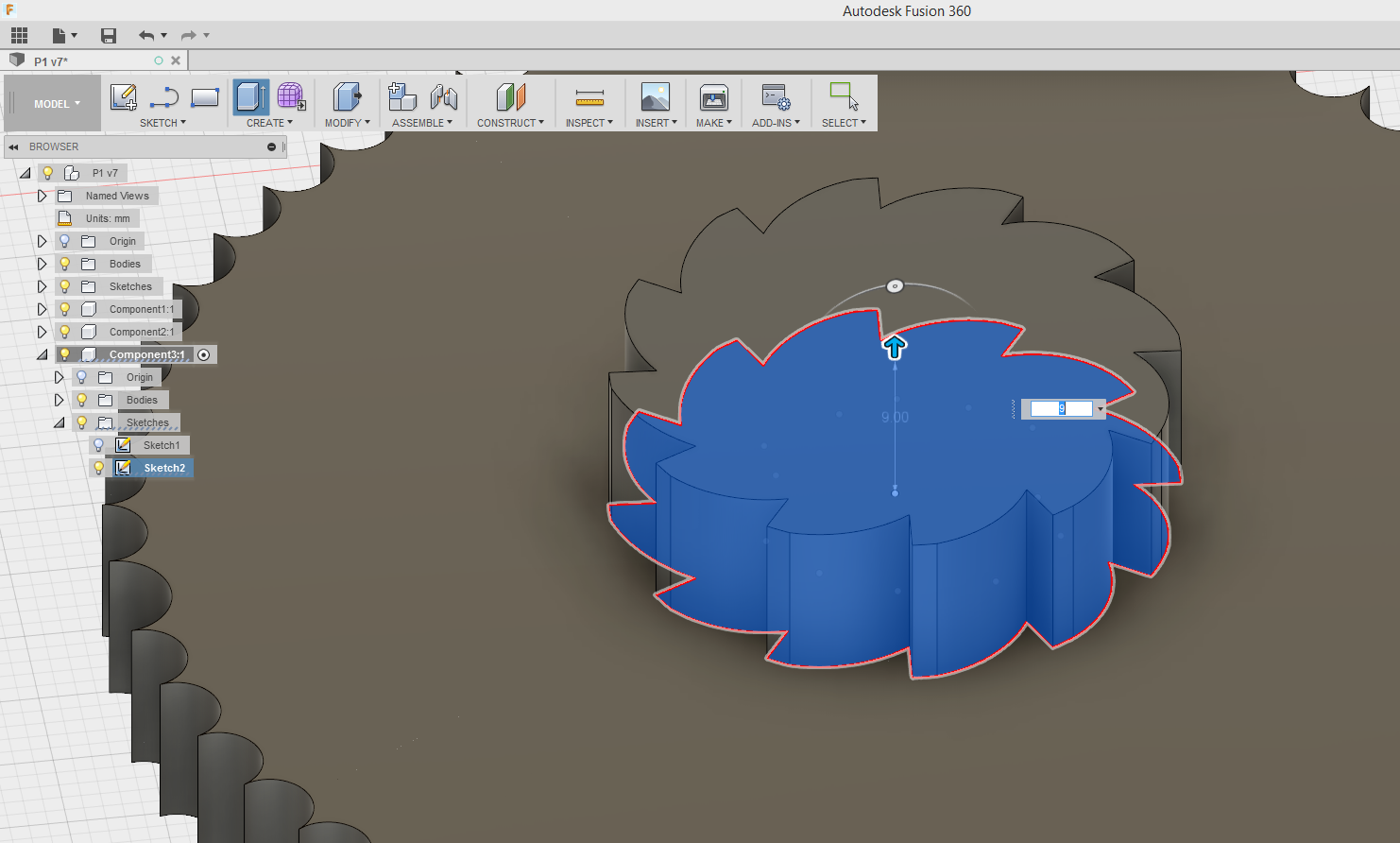This screenshot has height=843, width=1400.
Task: Expand the Named Views node
Action: pos(42,196)
